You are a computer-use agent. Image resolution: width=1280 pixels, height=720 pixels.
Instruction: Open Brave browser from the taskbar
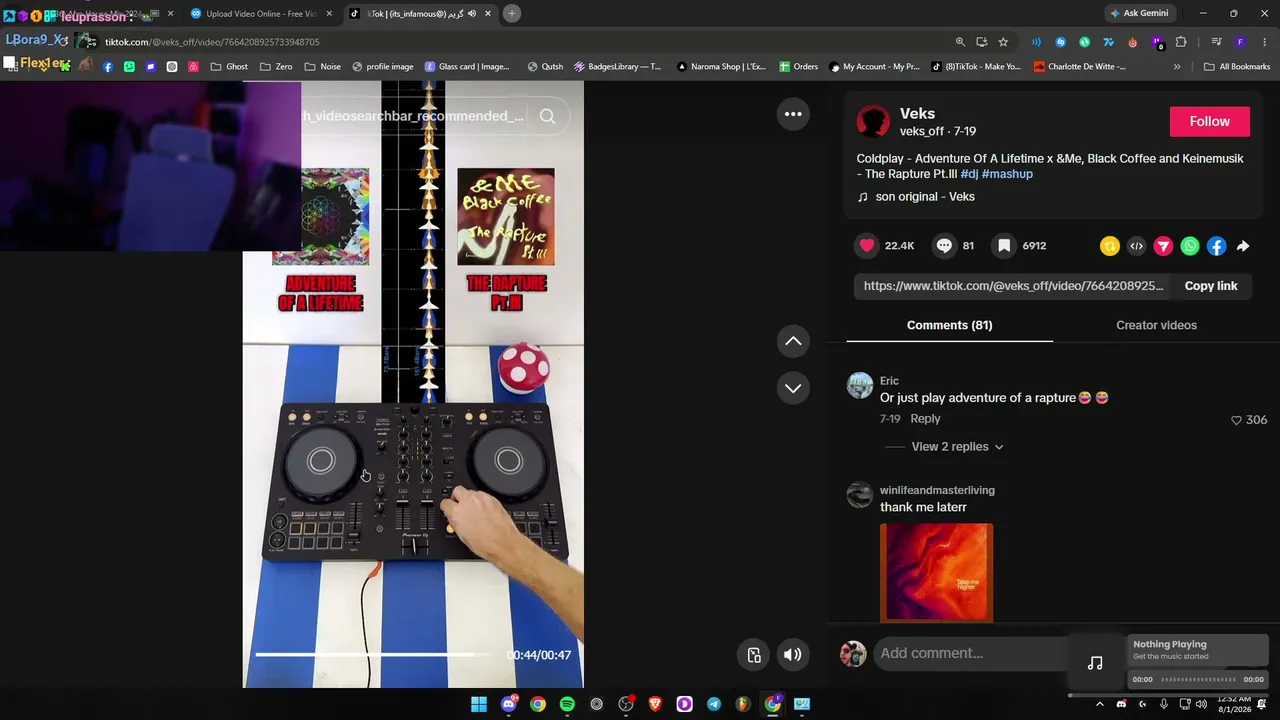pos(655,704)
